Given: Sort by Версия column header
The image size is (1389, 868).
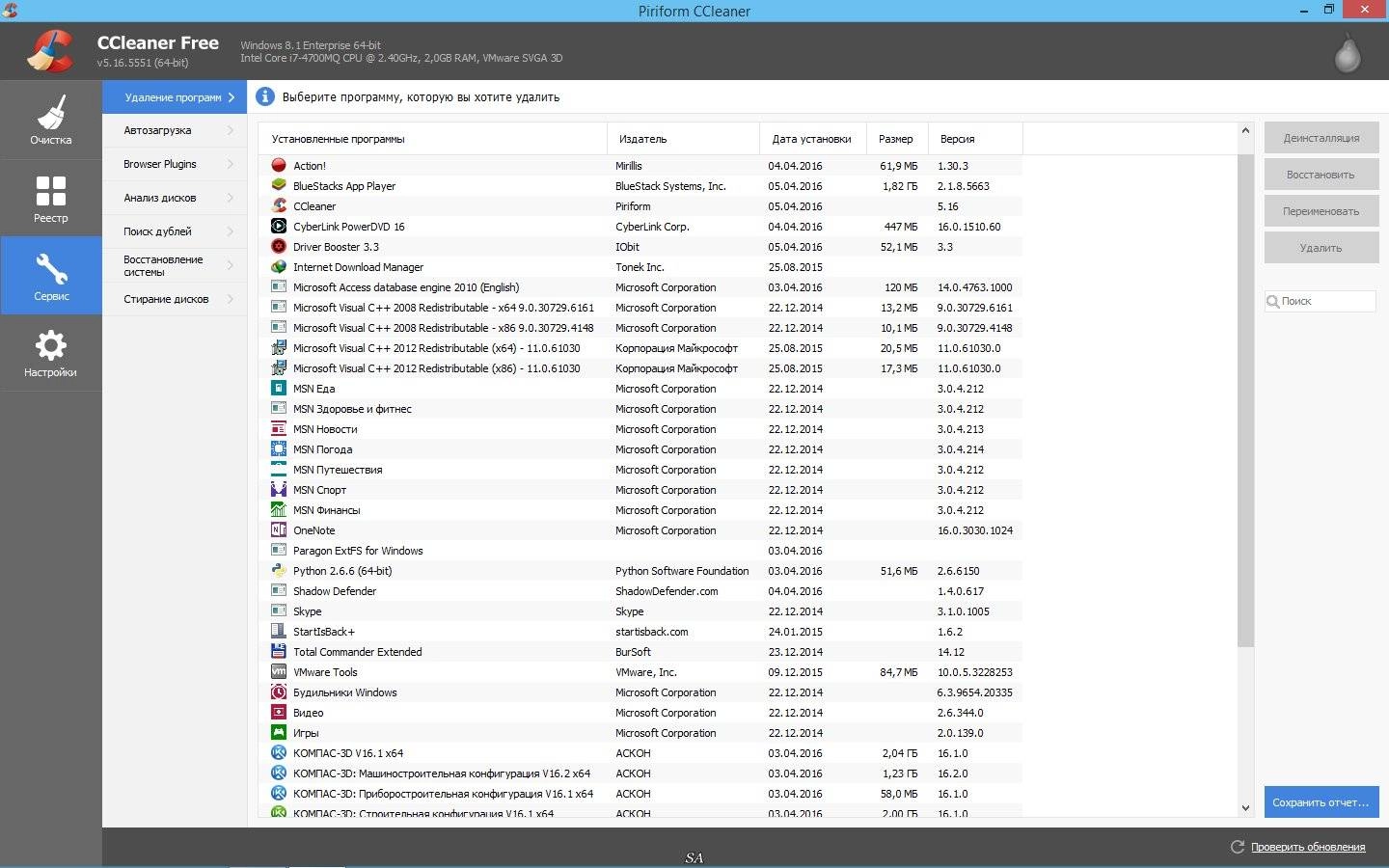Looking at the screenshot, I should click(975, 139).
